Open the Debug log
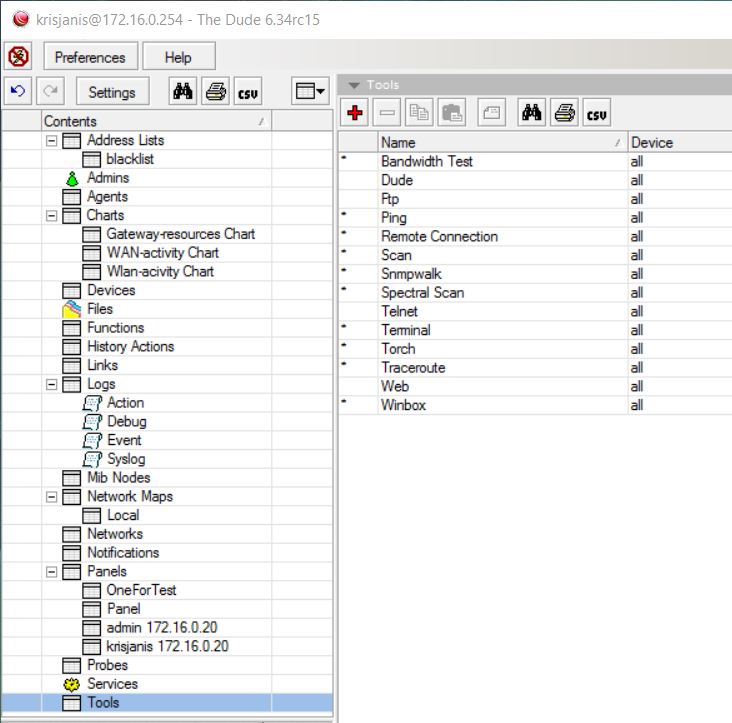This screenshot has height=723, width=732. [127, 421]
